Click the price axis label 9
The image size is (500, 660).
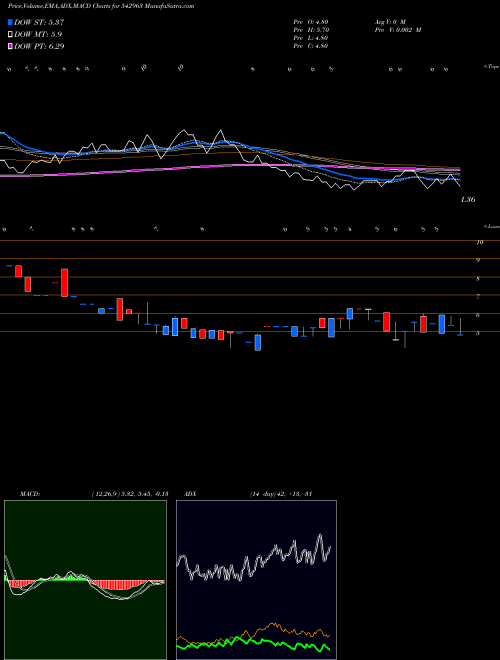pos(478,261)
